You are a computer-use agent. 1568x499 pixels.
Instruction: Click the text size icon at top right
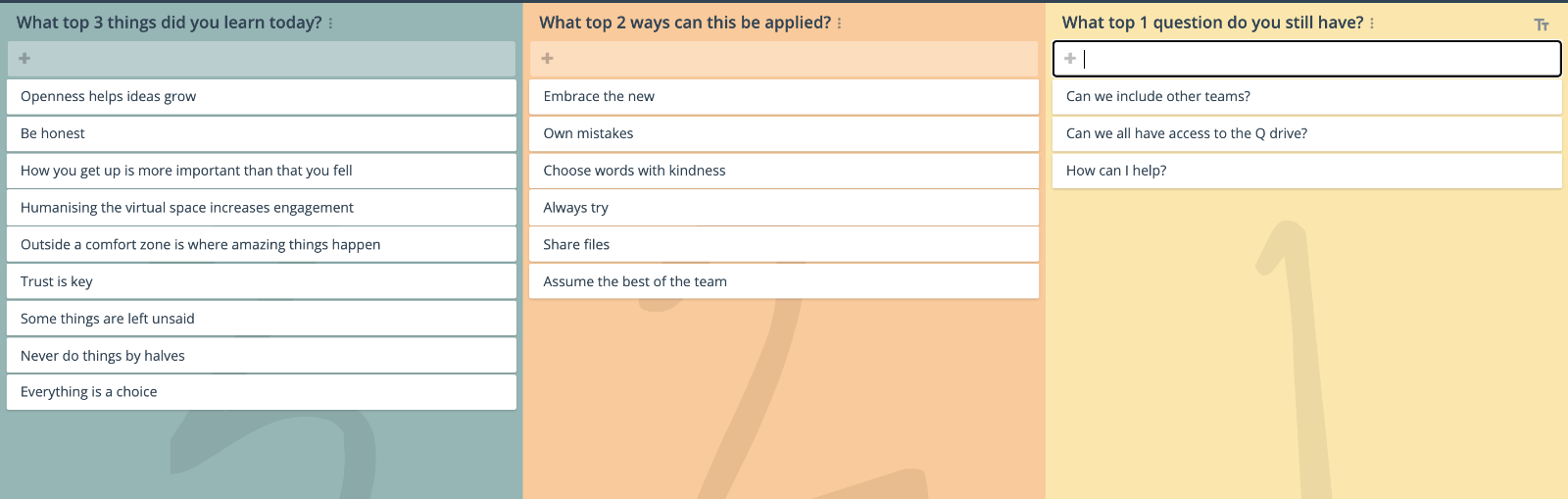point(1542,25)
